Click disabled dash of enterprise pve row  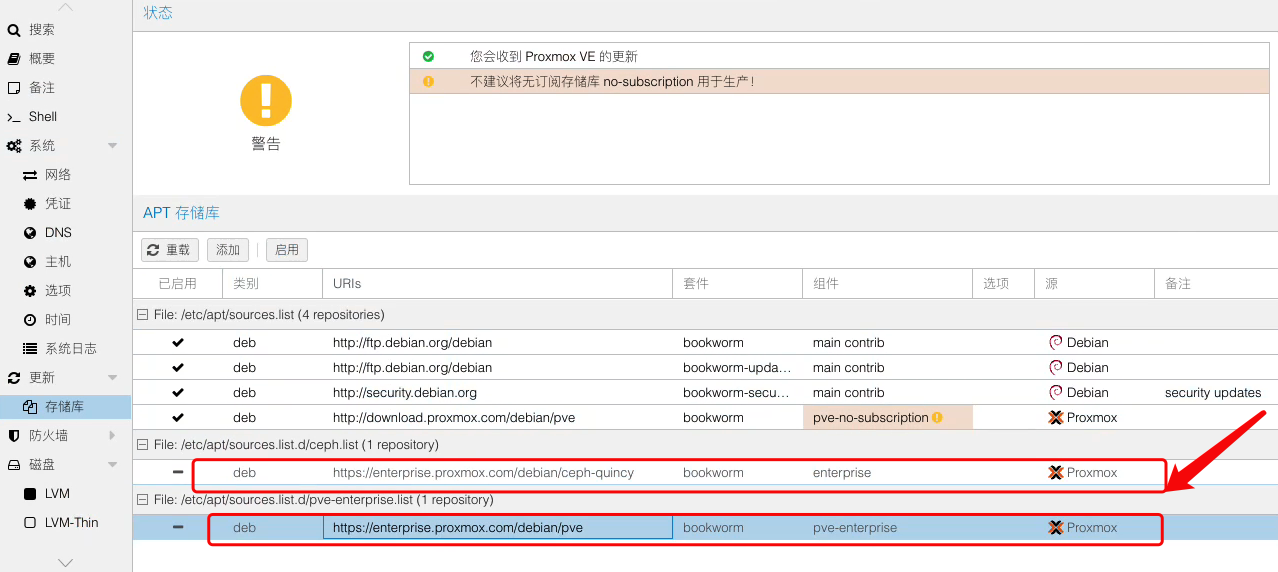(178, 528)
